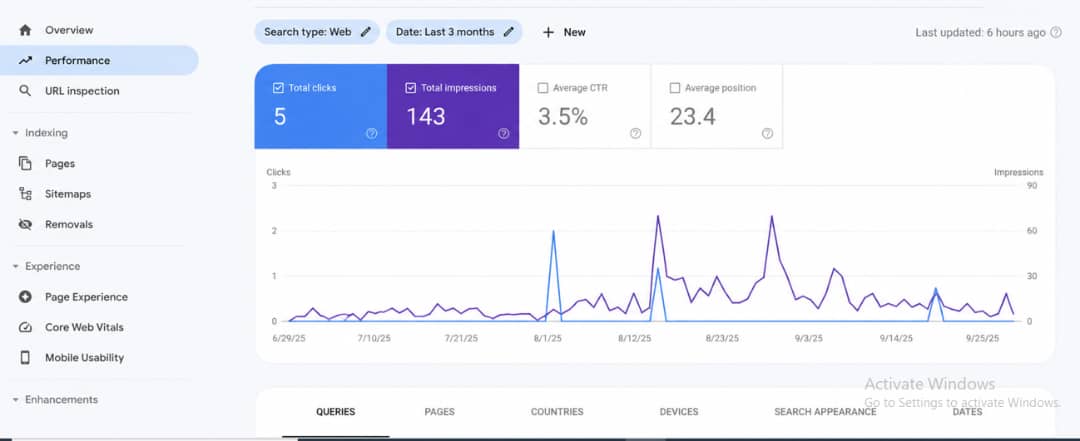The width and height of the screenshot is (1080, 441).
Task: Switch to the QUERIES tab
Action: (x=335, y=412)
